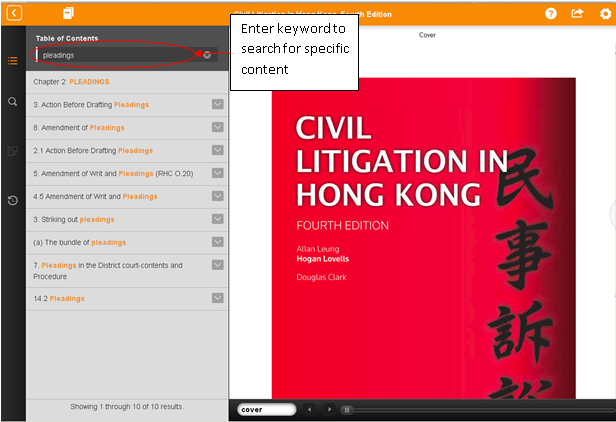
Task: Open the annotations notes sidebar icon
Action: click(13, 150)
